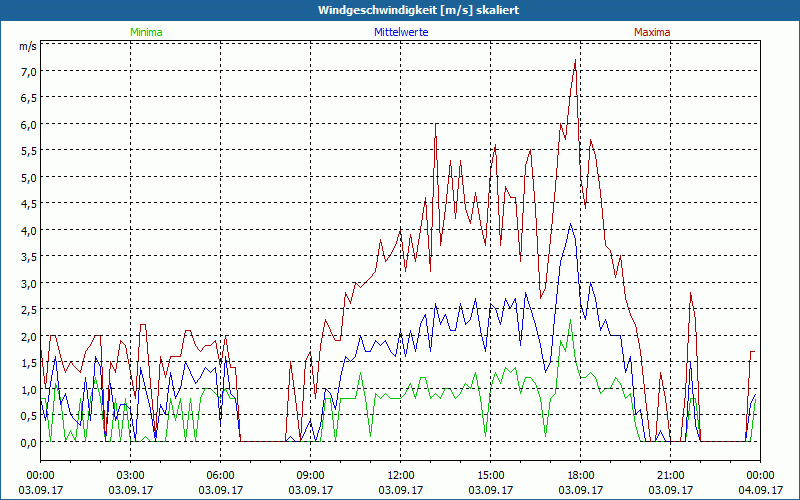800x500 pixels.
Task: Click the "1,5" y-axis value
Action: pyautogui.click(x=28, y=363)
